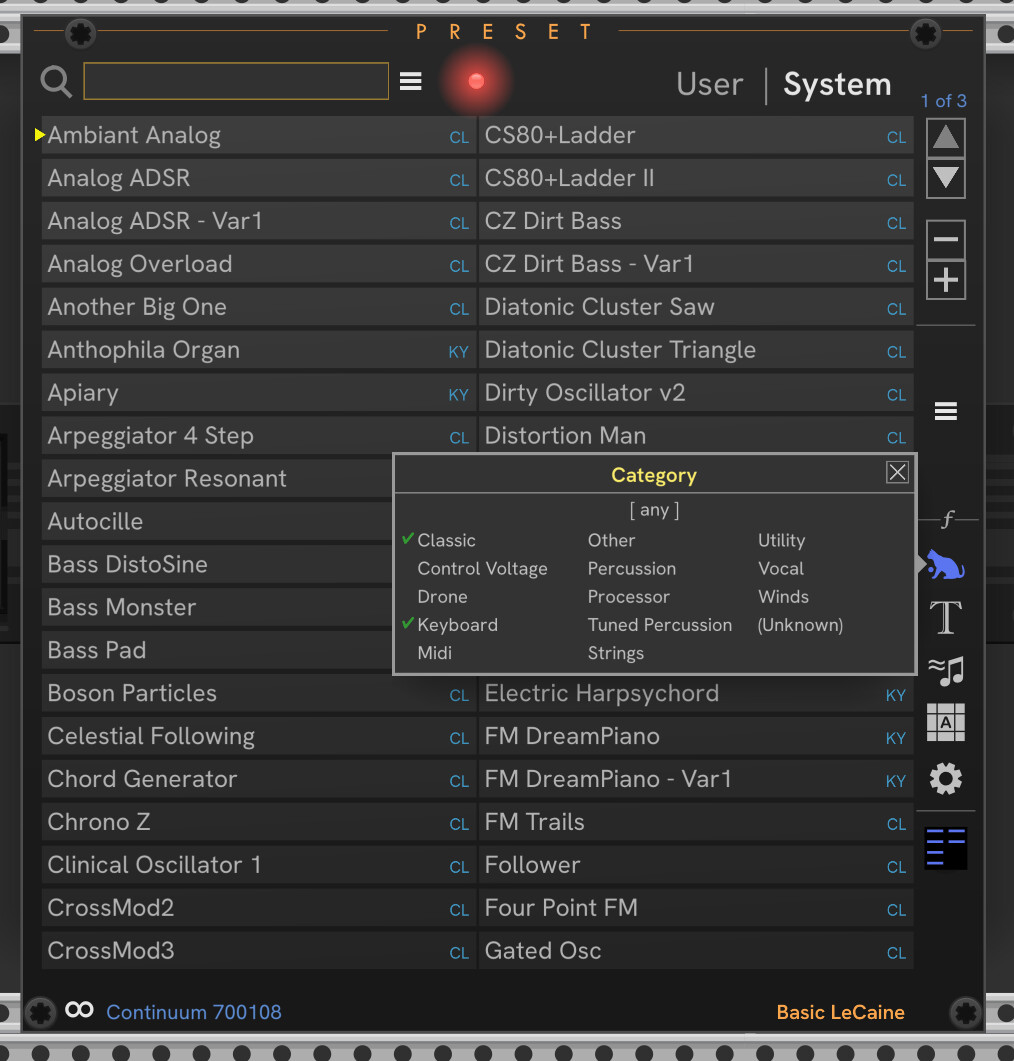Click the large T text filter icon

pyautogui.click(x=945, y=618)
